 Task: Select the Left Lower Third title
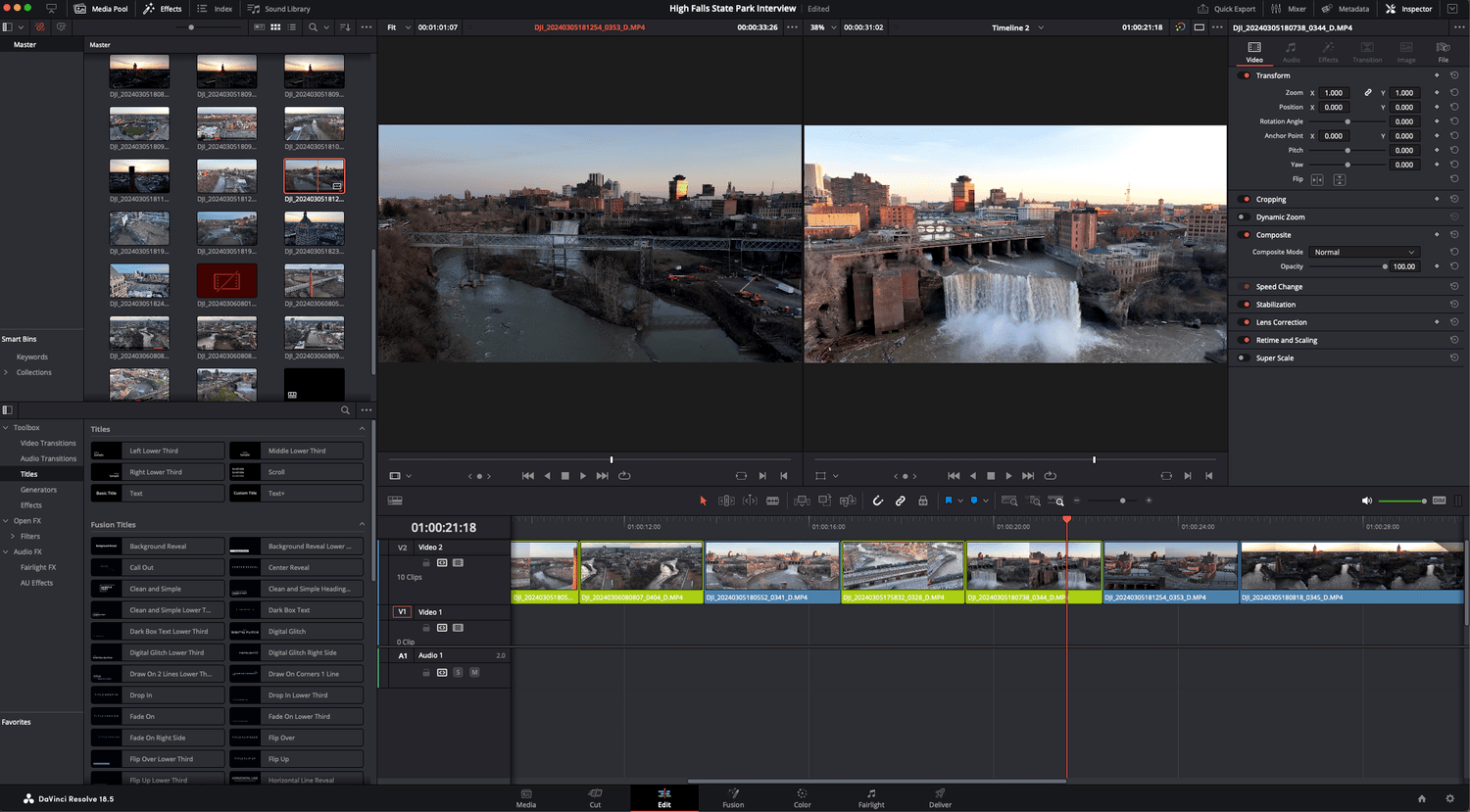(158, 451)
